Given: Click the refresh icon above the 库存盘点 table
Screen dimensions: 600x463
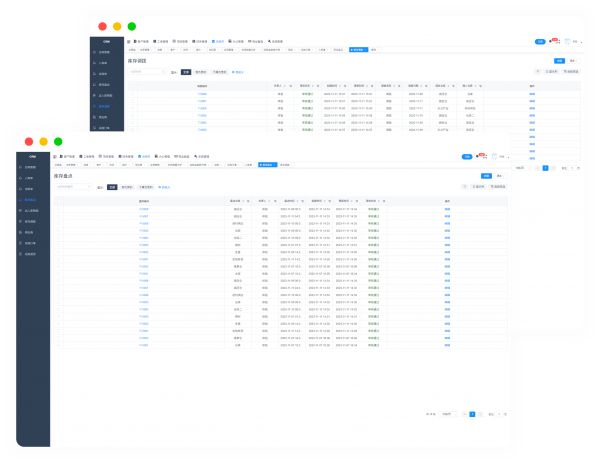Looking at the screenshot, I should click(463, 186).
